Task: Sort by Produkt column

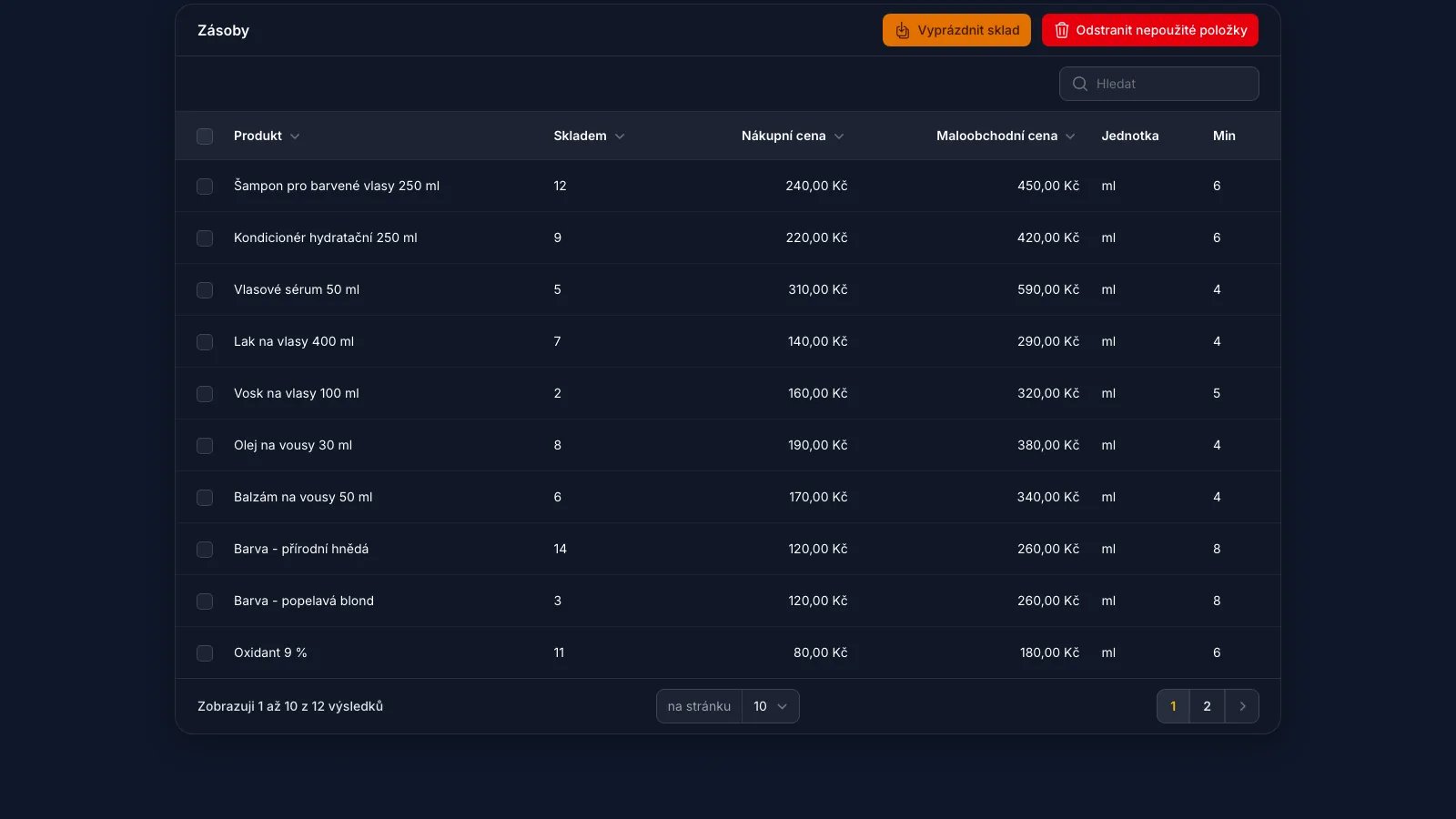Action: (x=267, y=136)
